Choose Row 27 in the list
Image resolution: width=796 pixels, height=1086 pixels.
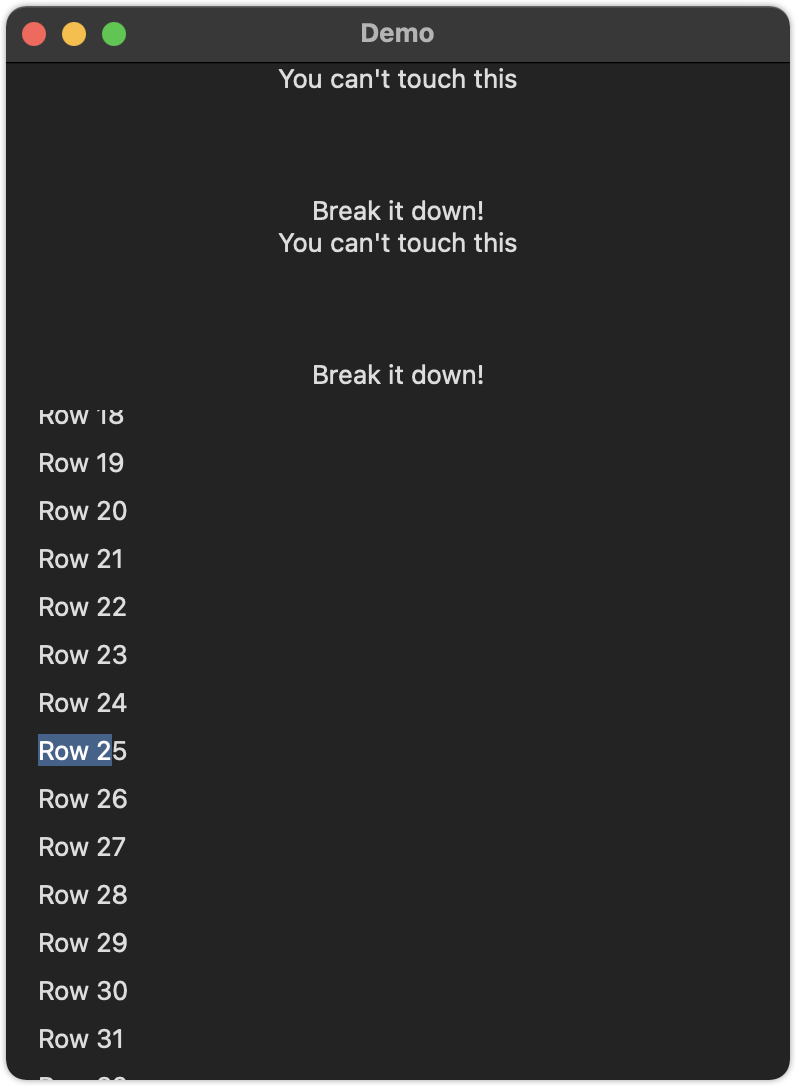tap(82, 847)
